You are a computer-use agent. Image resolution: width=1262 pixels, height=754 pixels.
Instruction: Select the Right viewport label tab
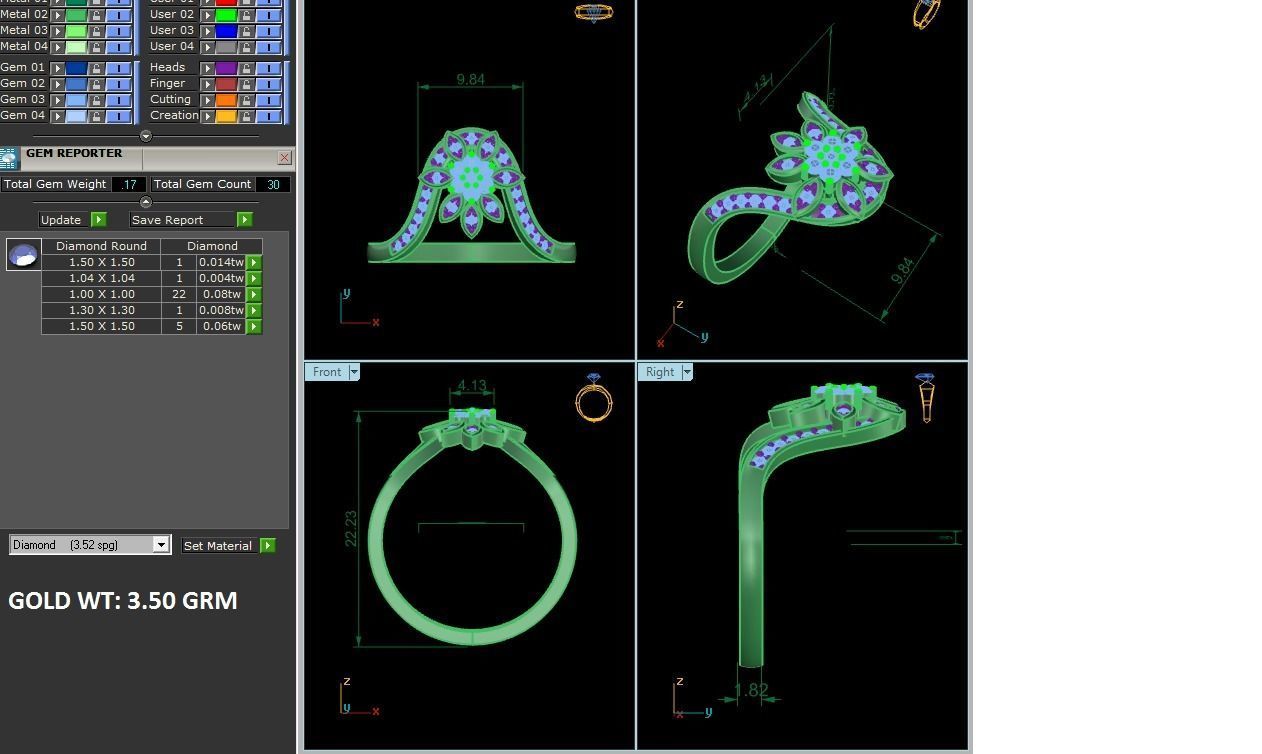[x=660, y=372]
